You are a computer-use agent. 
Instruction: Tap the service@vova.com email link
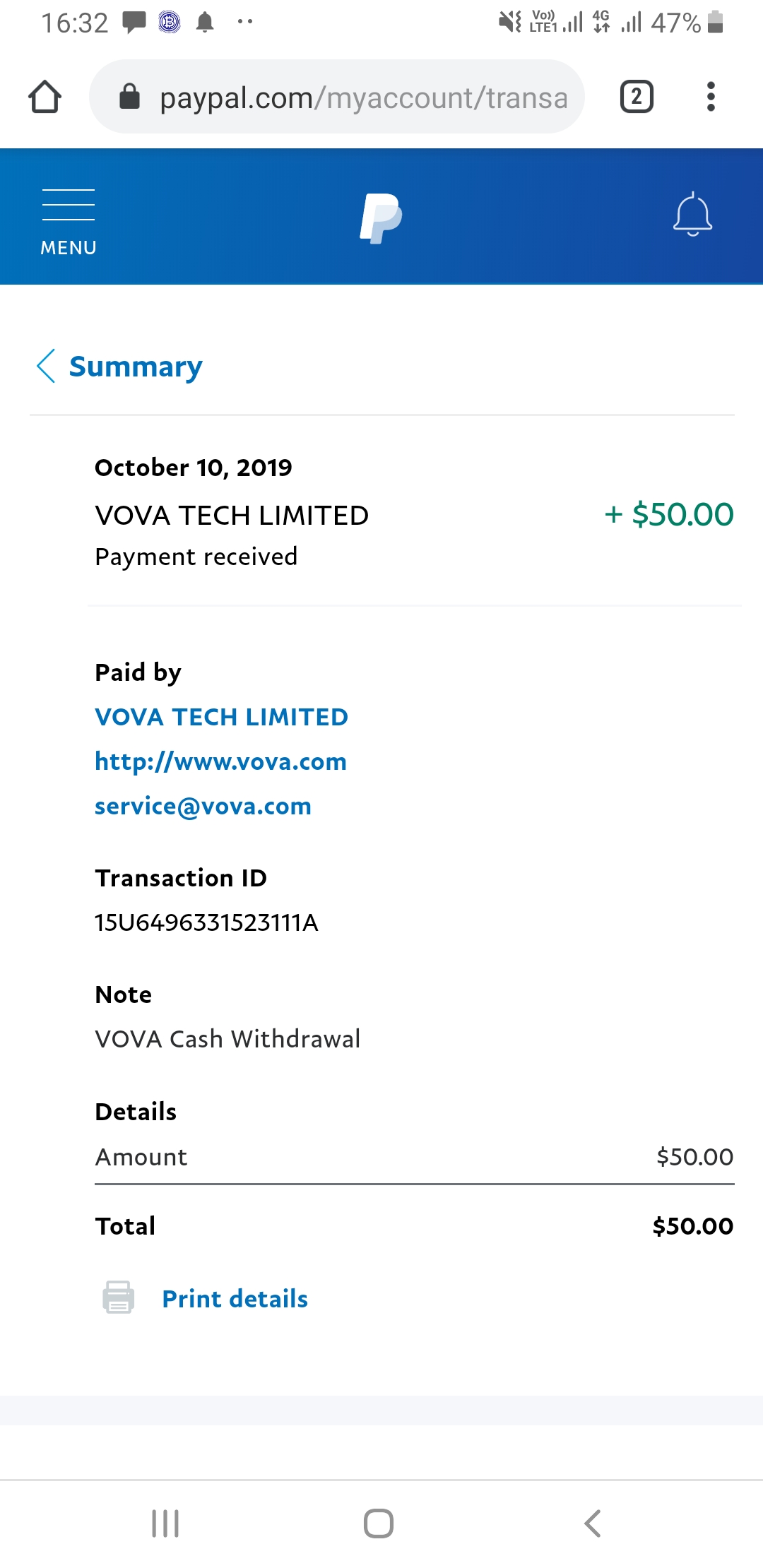pyautogui.click(x=203, y=806)
